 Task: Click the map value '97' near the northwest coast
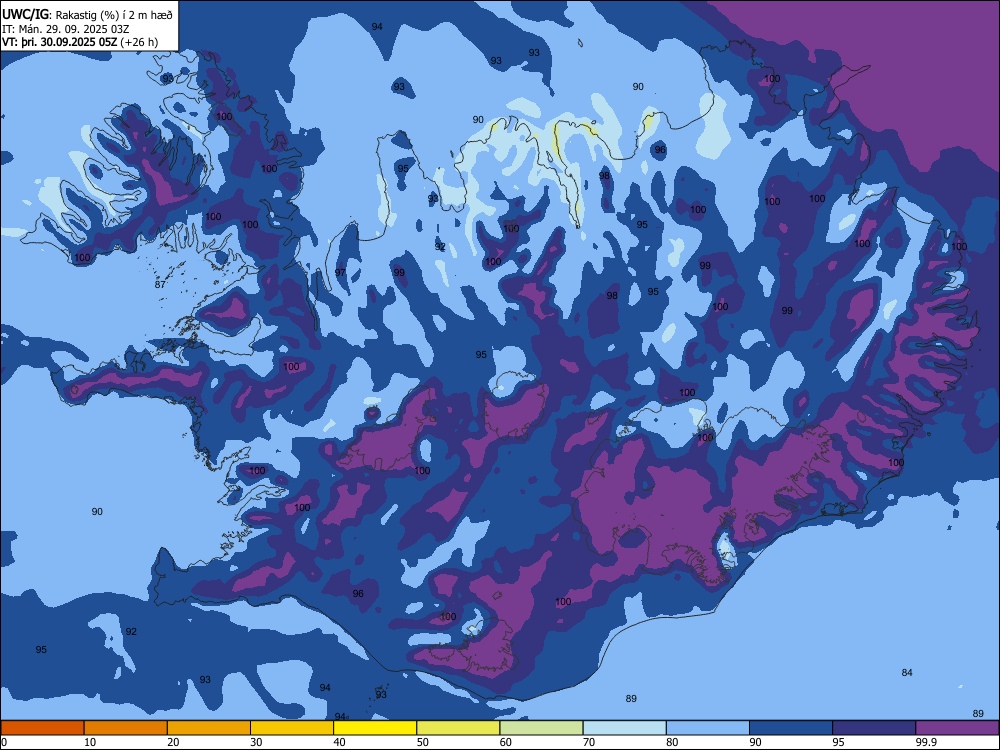click(x=341, y=272)
